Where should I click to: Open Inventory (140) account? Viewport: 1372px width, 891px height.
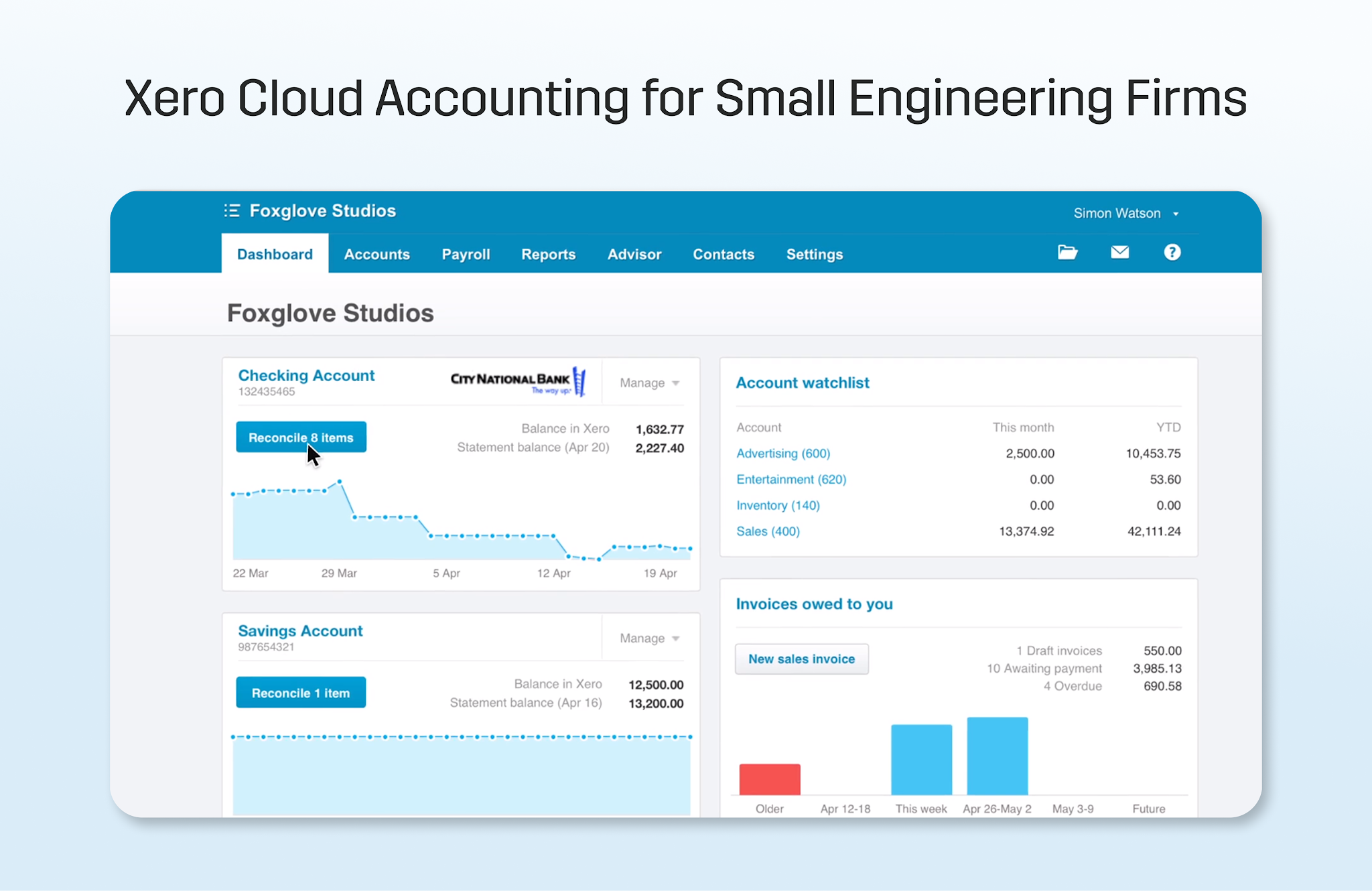778,506
